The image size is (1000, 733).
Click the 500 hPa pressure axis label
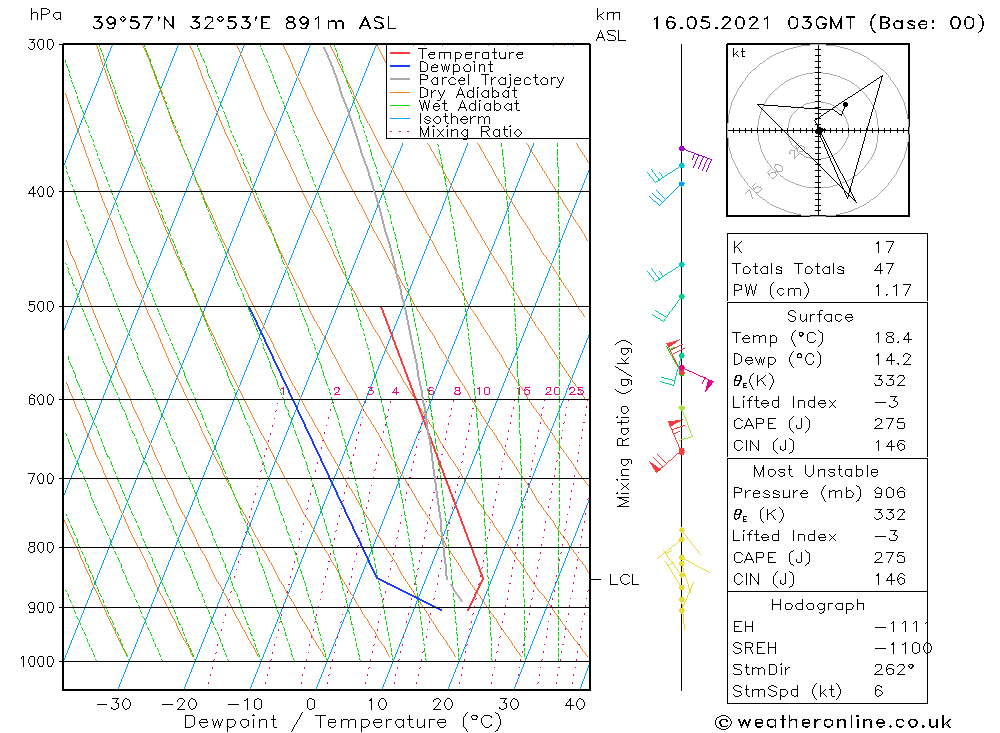tap(41, 307)
